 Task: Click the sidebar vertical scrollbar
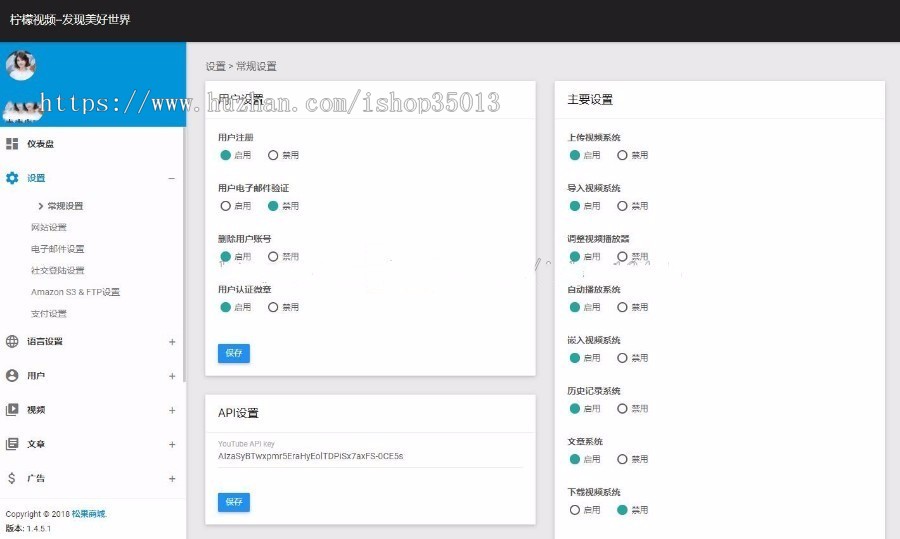coord(184,254)
